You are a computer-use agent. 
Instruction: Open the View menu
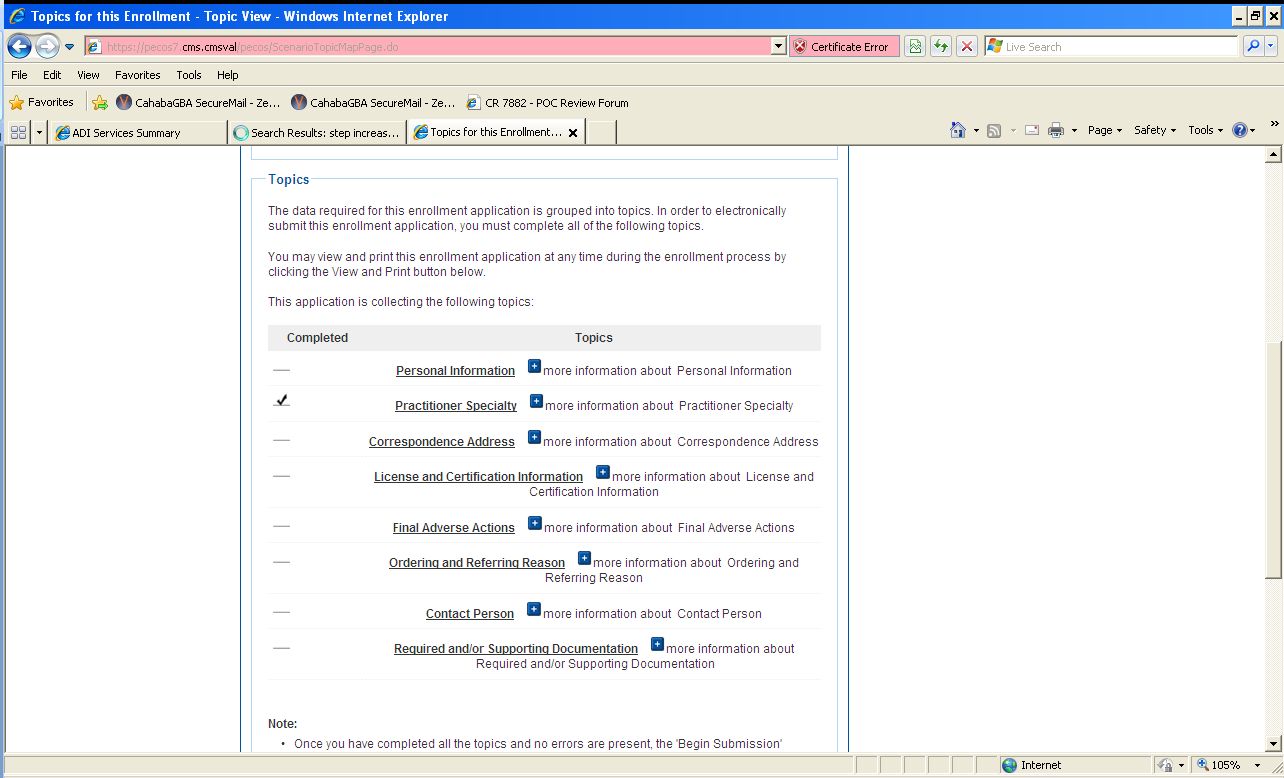point(89,75)
